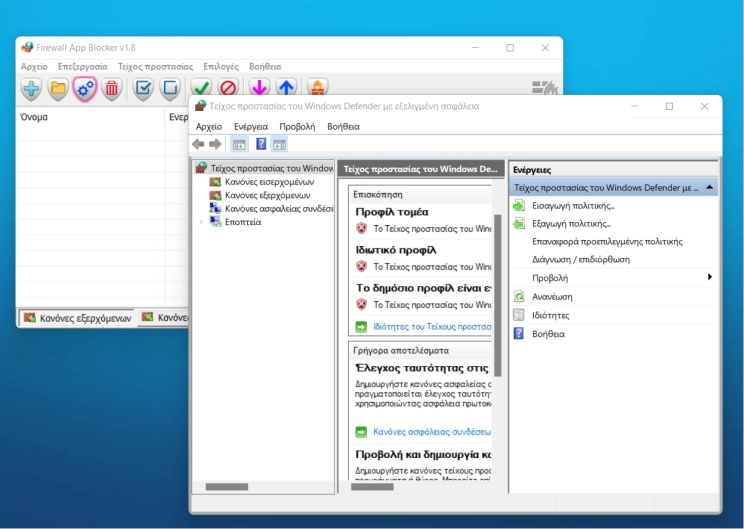
Task: Collapse the Ενέργειες section header arrow
Action: point(710,187)
